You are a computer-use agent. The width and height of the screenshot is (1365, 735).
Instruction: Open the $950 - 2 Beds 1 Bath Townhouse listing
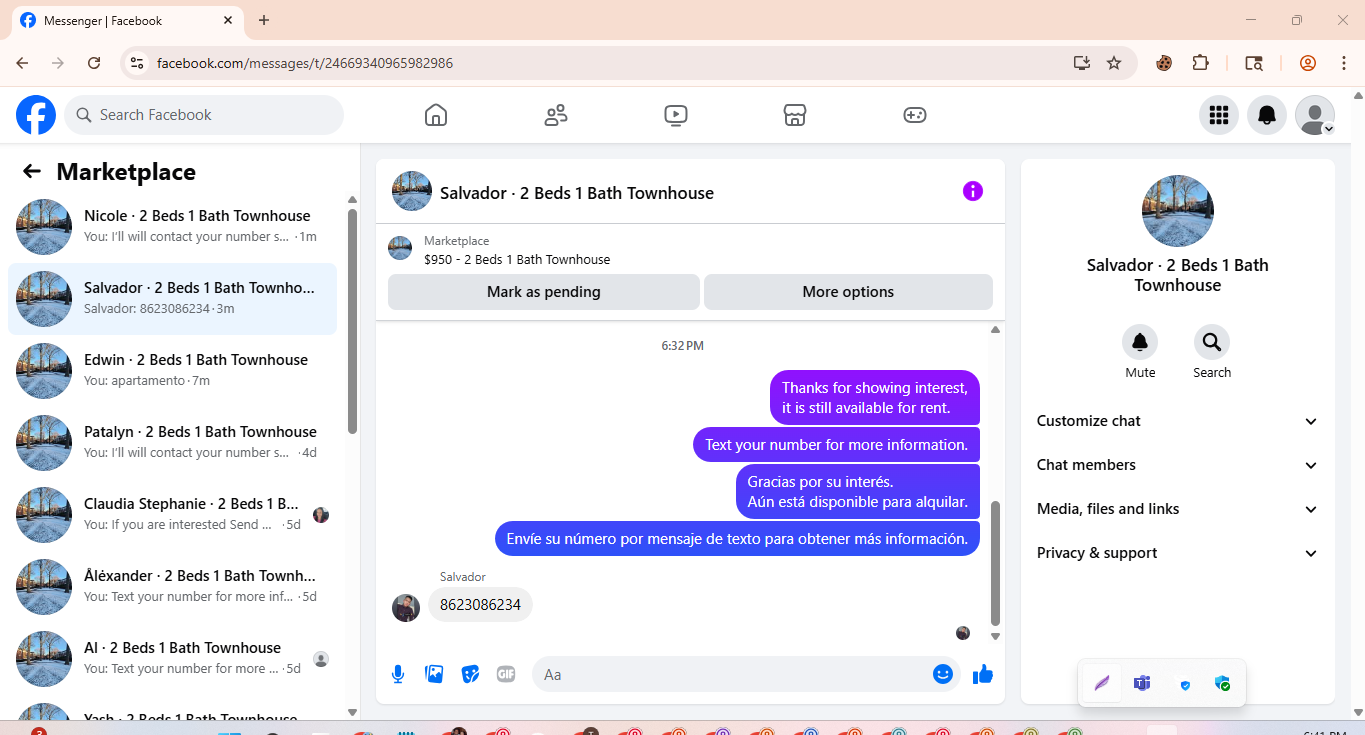click(517, 260)
